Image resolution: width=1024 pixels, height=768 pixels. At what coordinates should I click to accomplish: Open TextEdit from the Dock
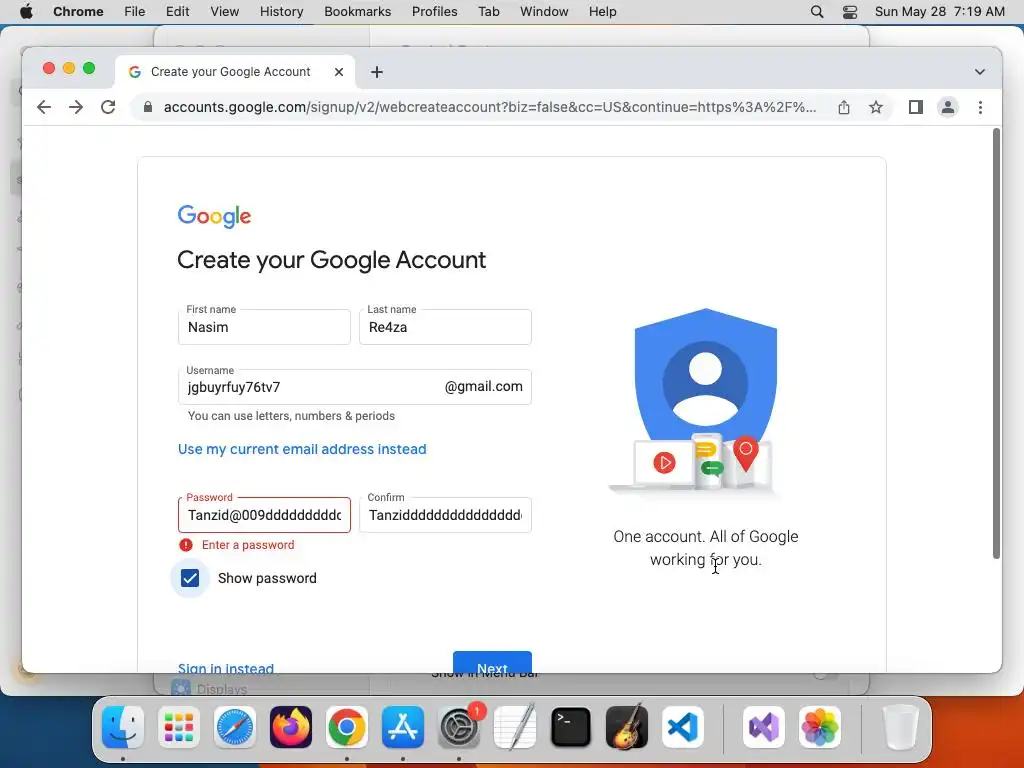(x=515, y=727)
